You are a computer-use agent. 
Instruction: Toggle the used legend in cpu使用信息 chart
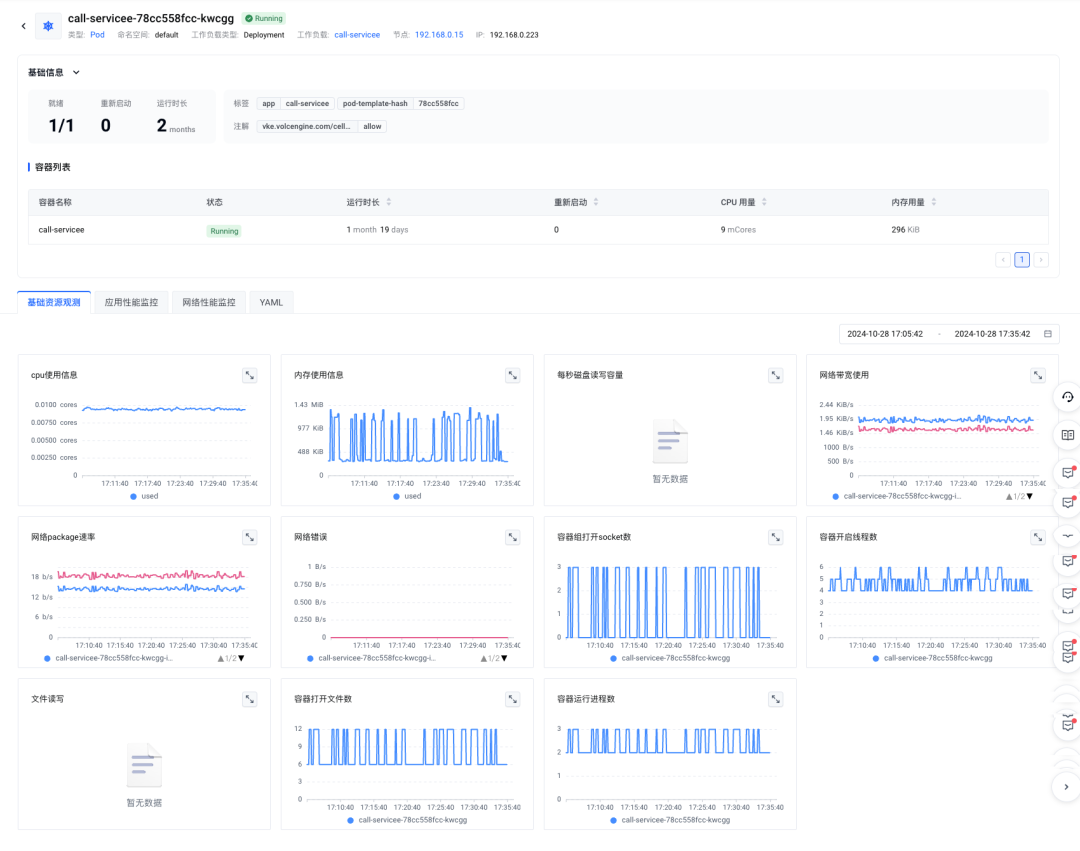[x=144, y=496]
